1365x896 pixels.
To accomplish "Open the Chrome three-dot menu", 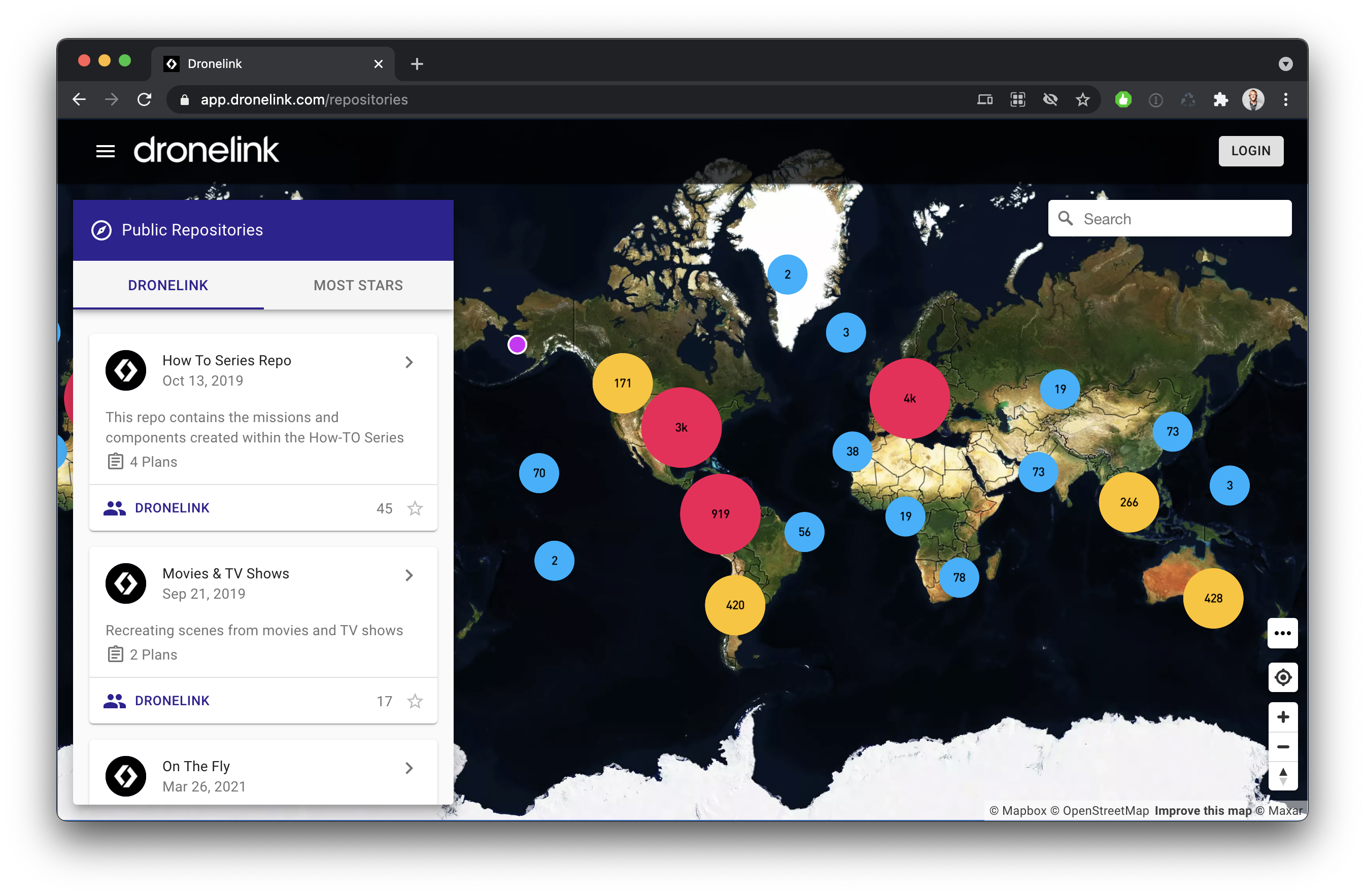I will point(1285,99).
